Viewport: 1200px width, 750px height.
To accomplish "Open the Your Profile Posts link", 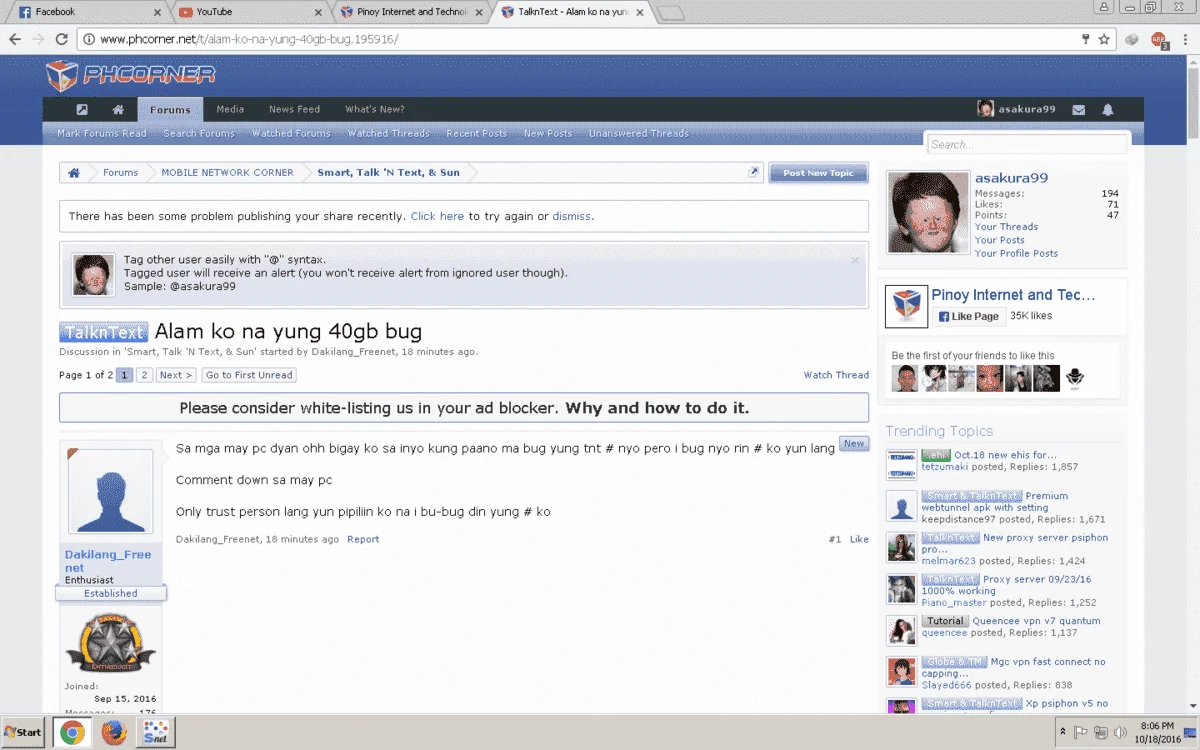I will (x=1016, y=253).
